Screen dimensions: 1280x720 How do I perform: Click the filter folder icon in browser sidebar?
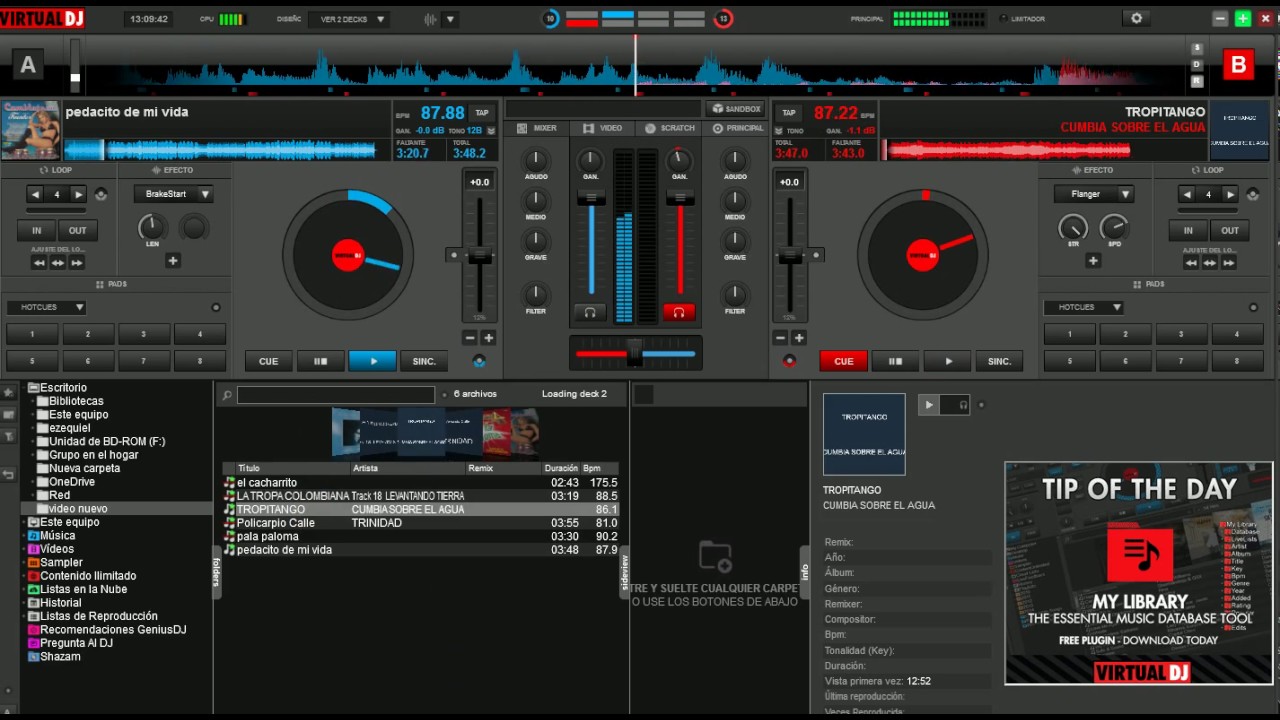click(9, 436)
